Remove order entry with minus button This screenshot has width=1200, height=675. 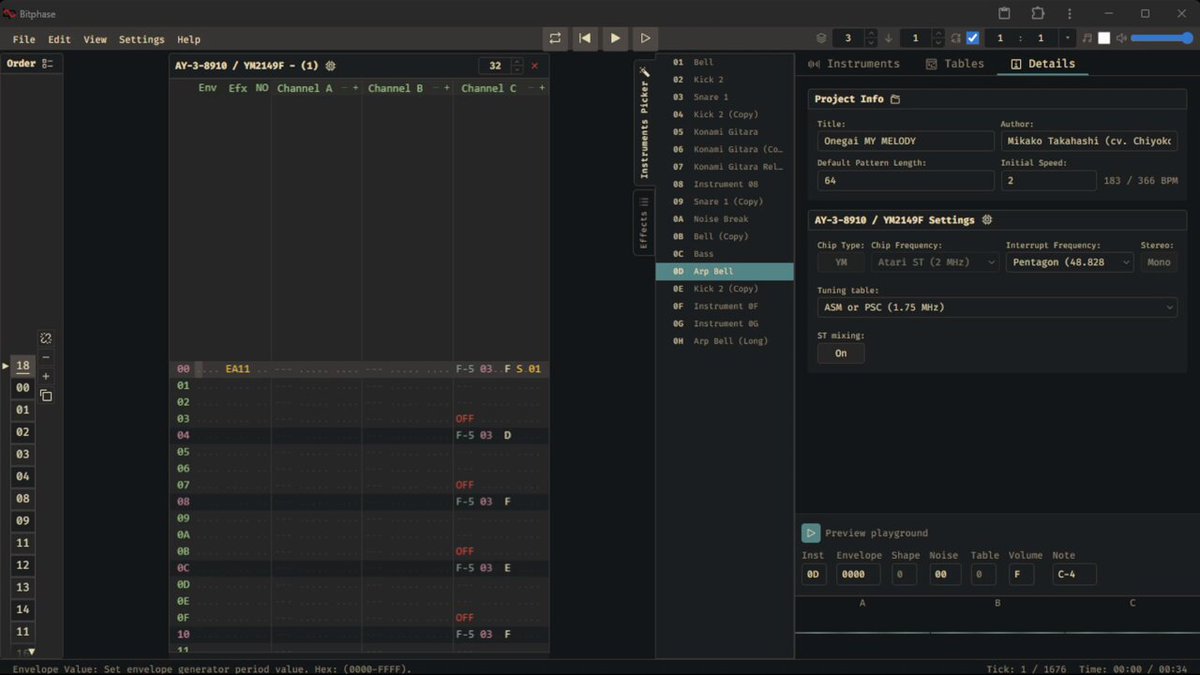(46, 358)
